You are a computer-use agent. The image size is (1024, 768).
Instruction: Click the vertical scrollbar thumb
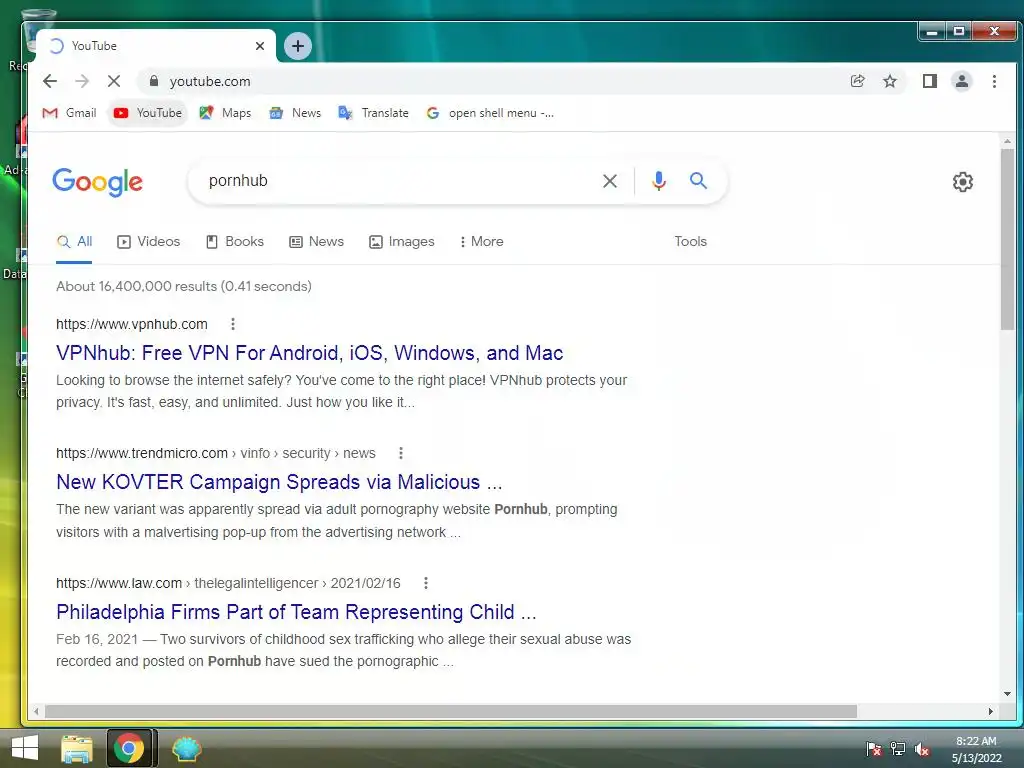pos(1007,239)
